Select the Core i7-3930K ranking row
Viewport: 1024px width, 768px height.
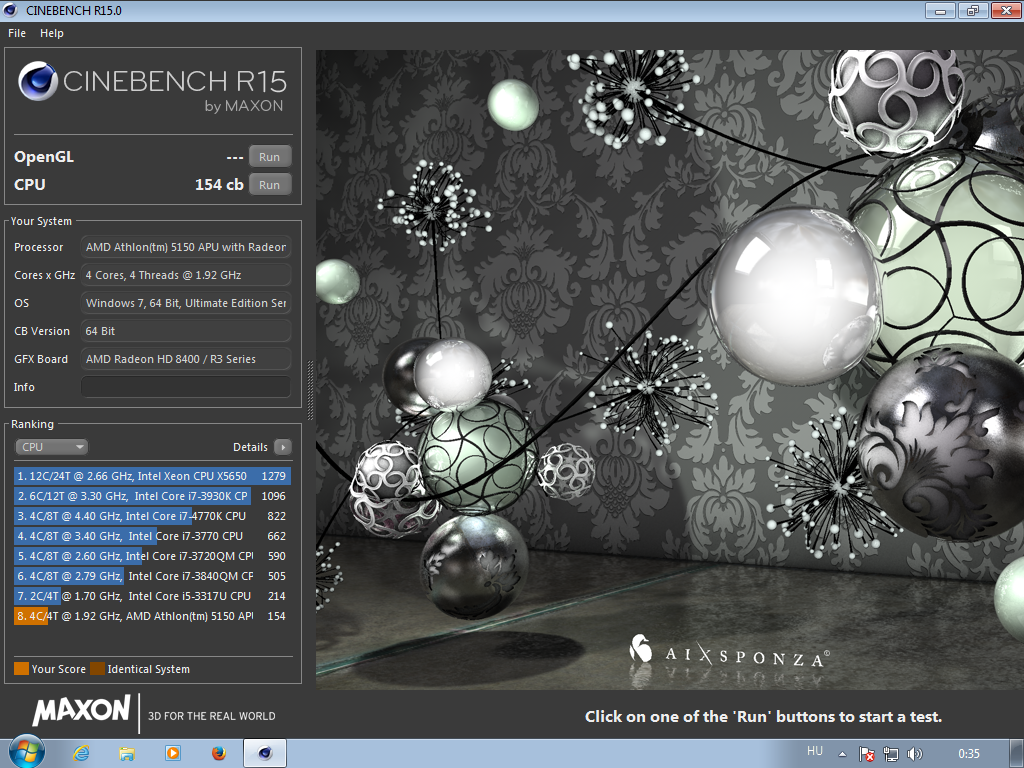(x=152, y=496)
